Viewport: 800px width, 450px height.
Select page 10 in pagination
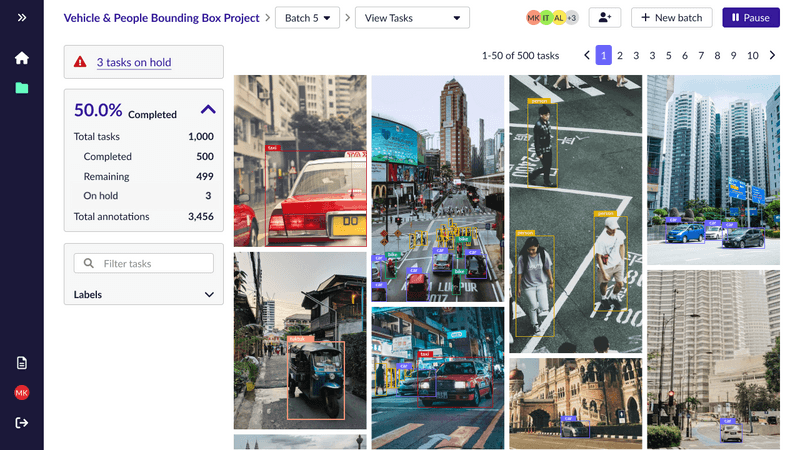753,55
